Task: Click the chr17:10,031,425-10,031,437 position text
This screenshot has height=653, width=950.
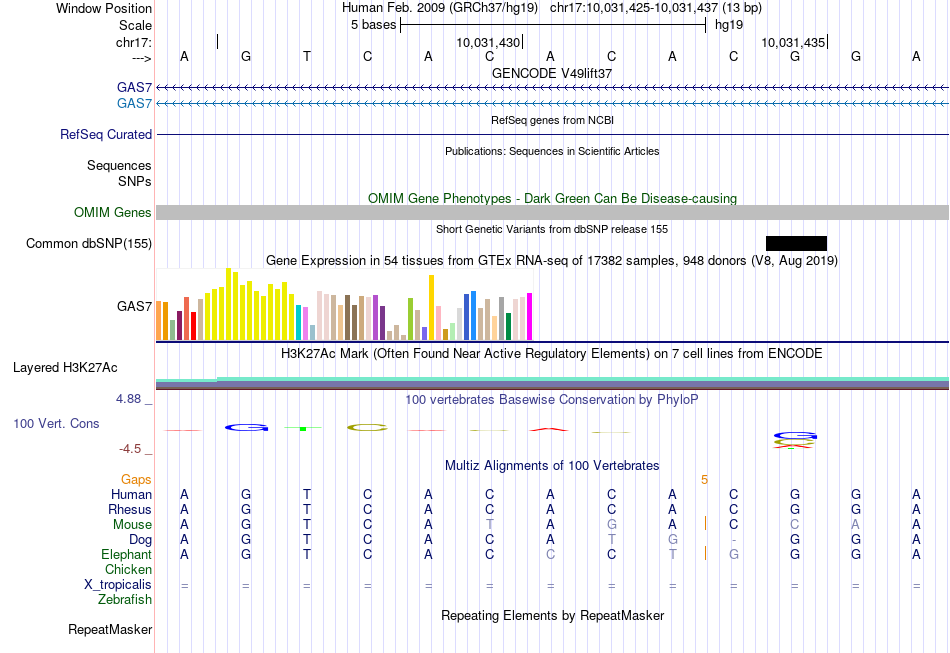Action: [x=634, y=8]
